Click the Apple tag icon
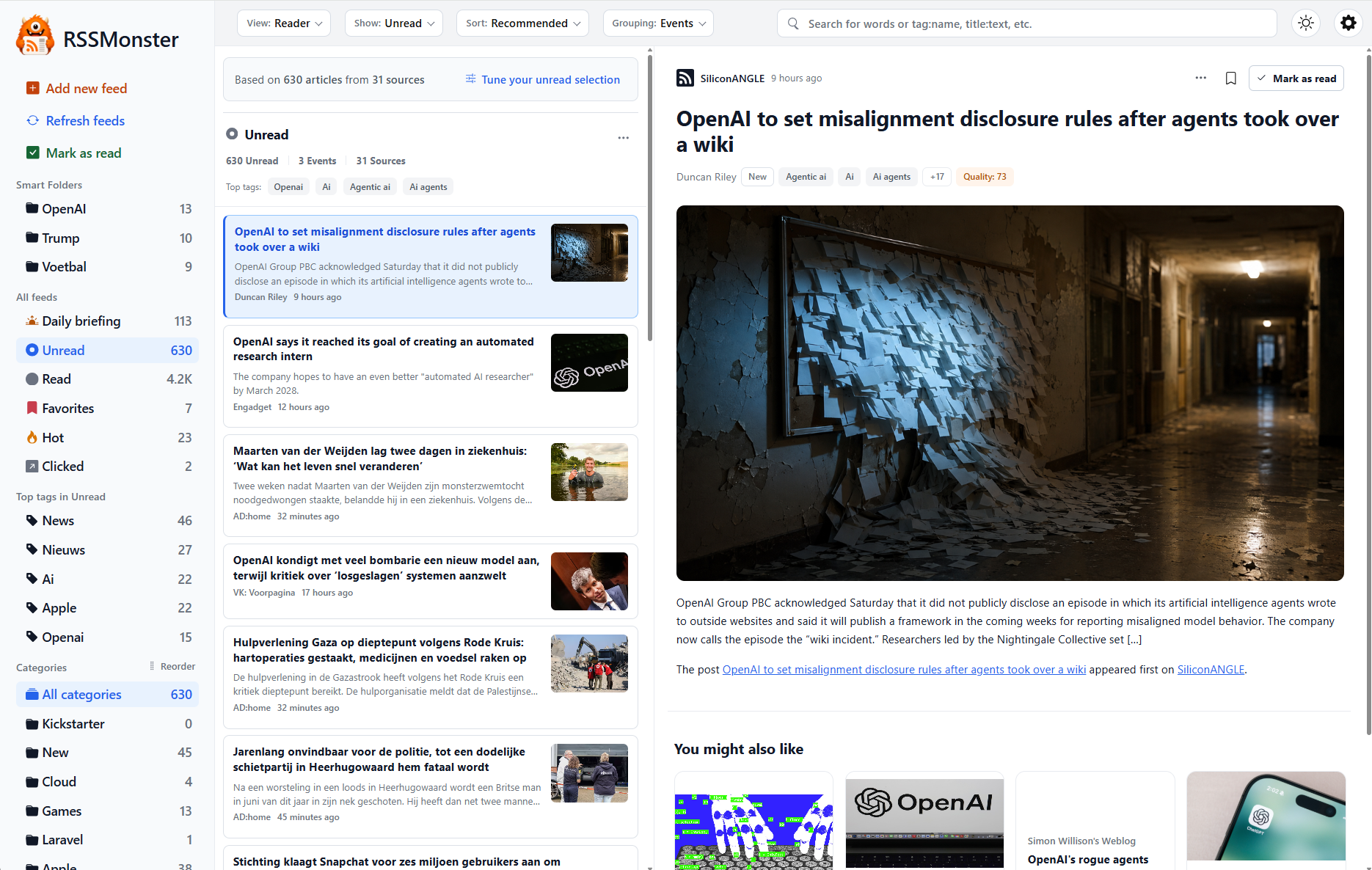 [32, 608]
